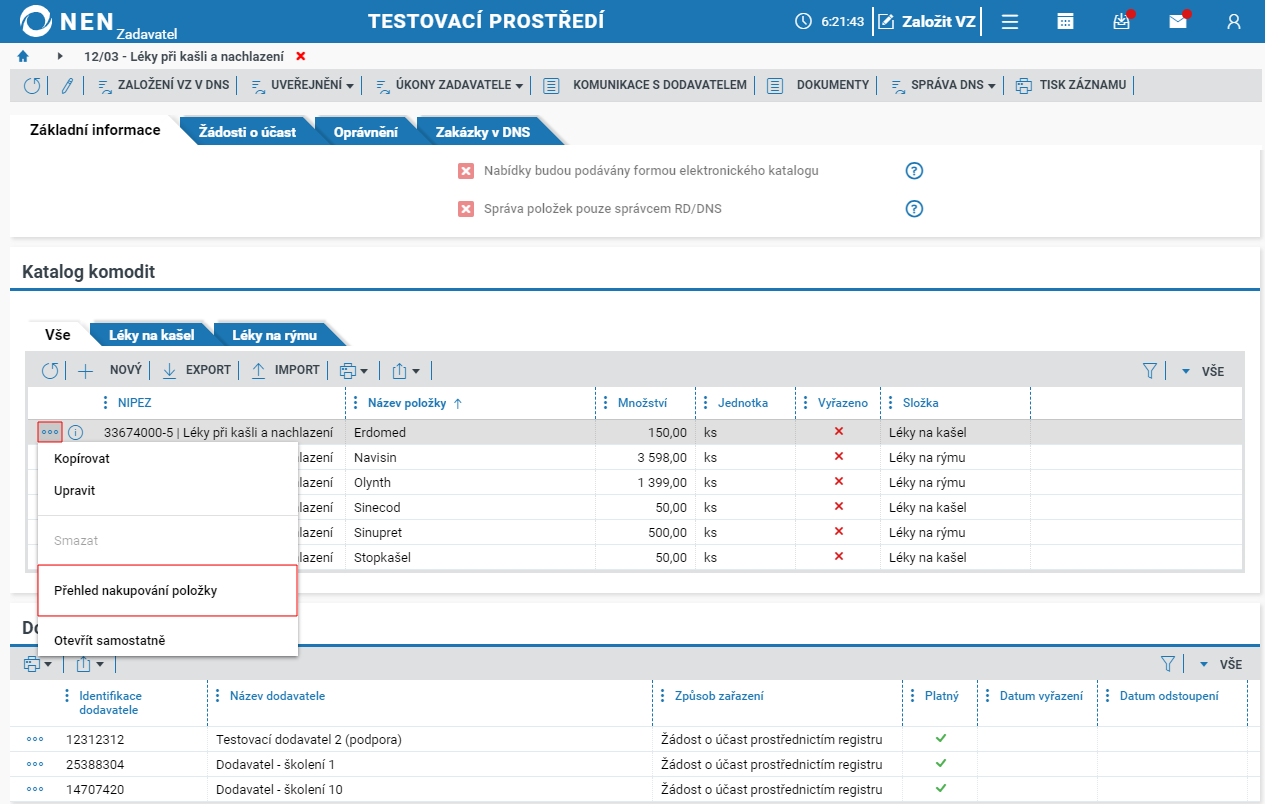Select Přehled nakupování položky menu entry
The width and height of the screenshot is (1265, 804).
click(167, 590)
